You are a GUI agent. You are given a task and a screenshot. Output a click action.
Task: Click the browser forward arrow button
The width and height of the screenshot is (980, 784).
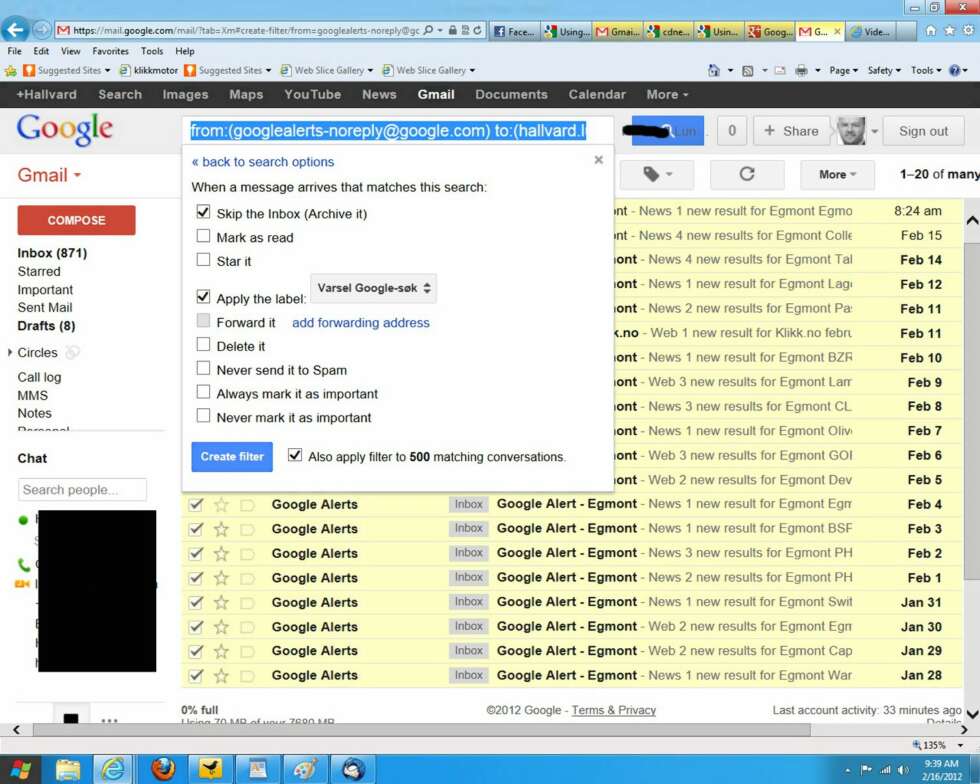[x=41, y=29]
